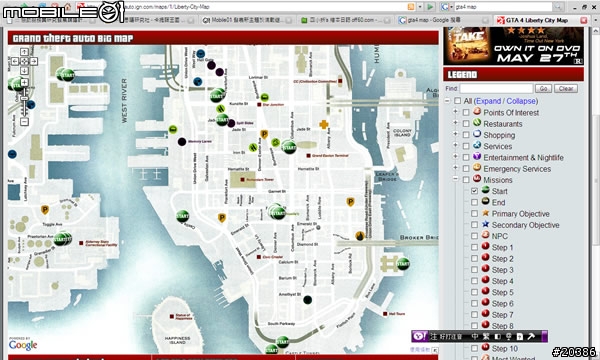Click the Points Of Interest legend icon

point(477,111)
